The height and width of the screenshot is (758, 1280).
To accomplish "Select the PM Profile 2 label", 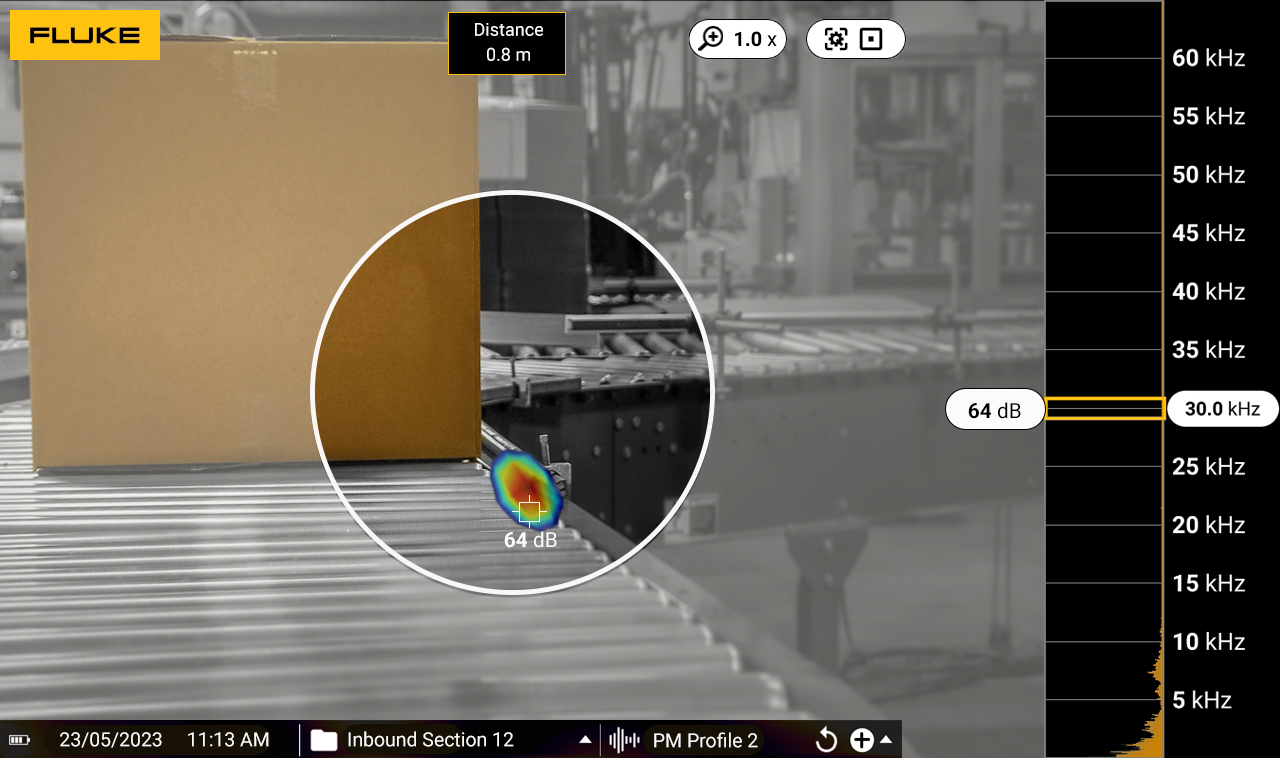I will (x=705, y=740).
